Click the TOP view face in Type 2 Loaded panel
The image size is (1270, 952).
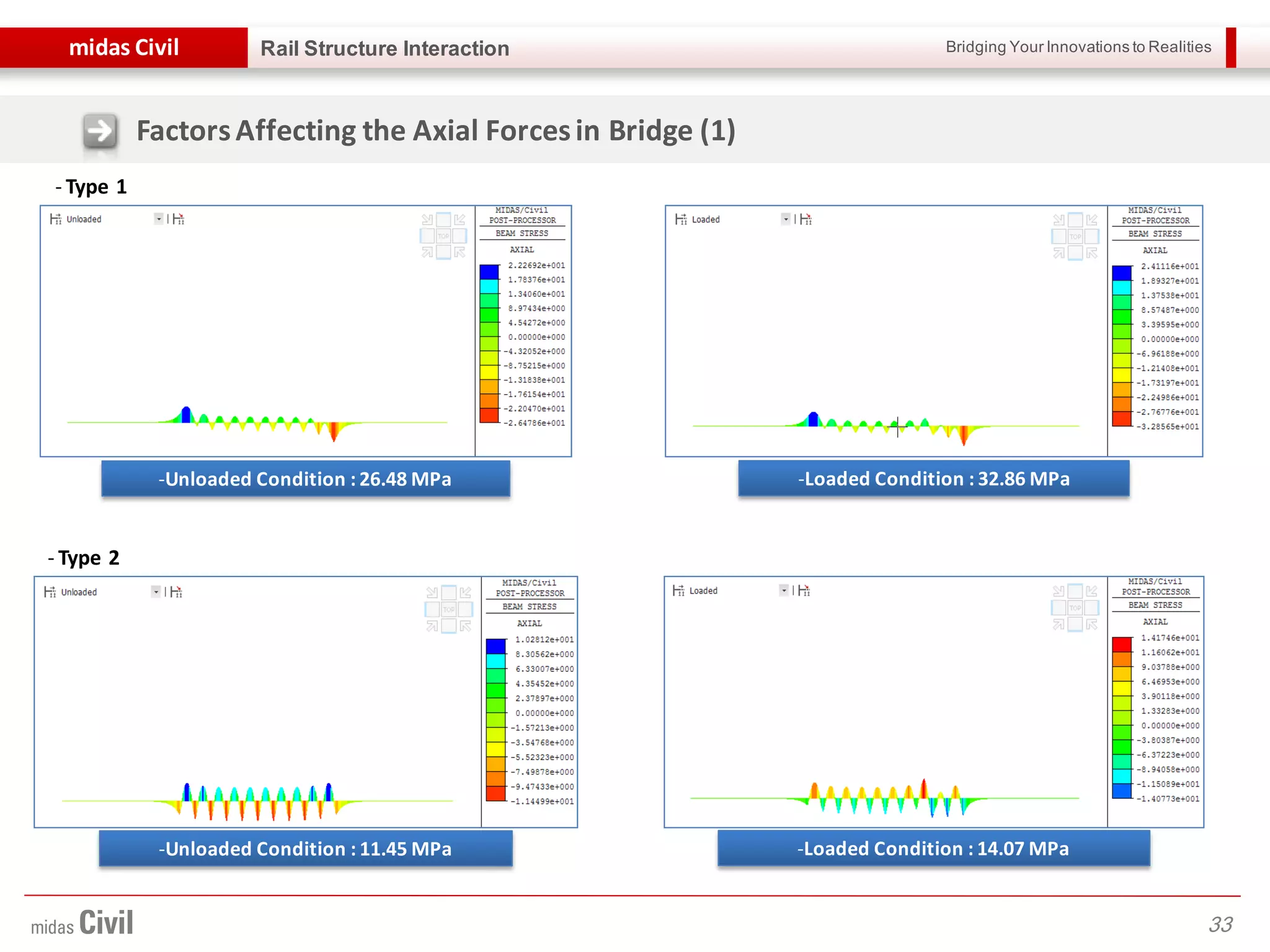(x=1075, y=608)
